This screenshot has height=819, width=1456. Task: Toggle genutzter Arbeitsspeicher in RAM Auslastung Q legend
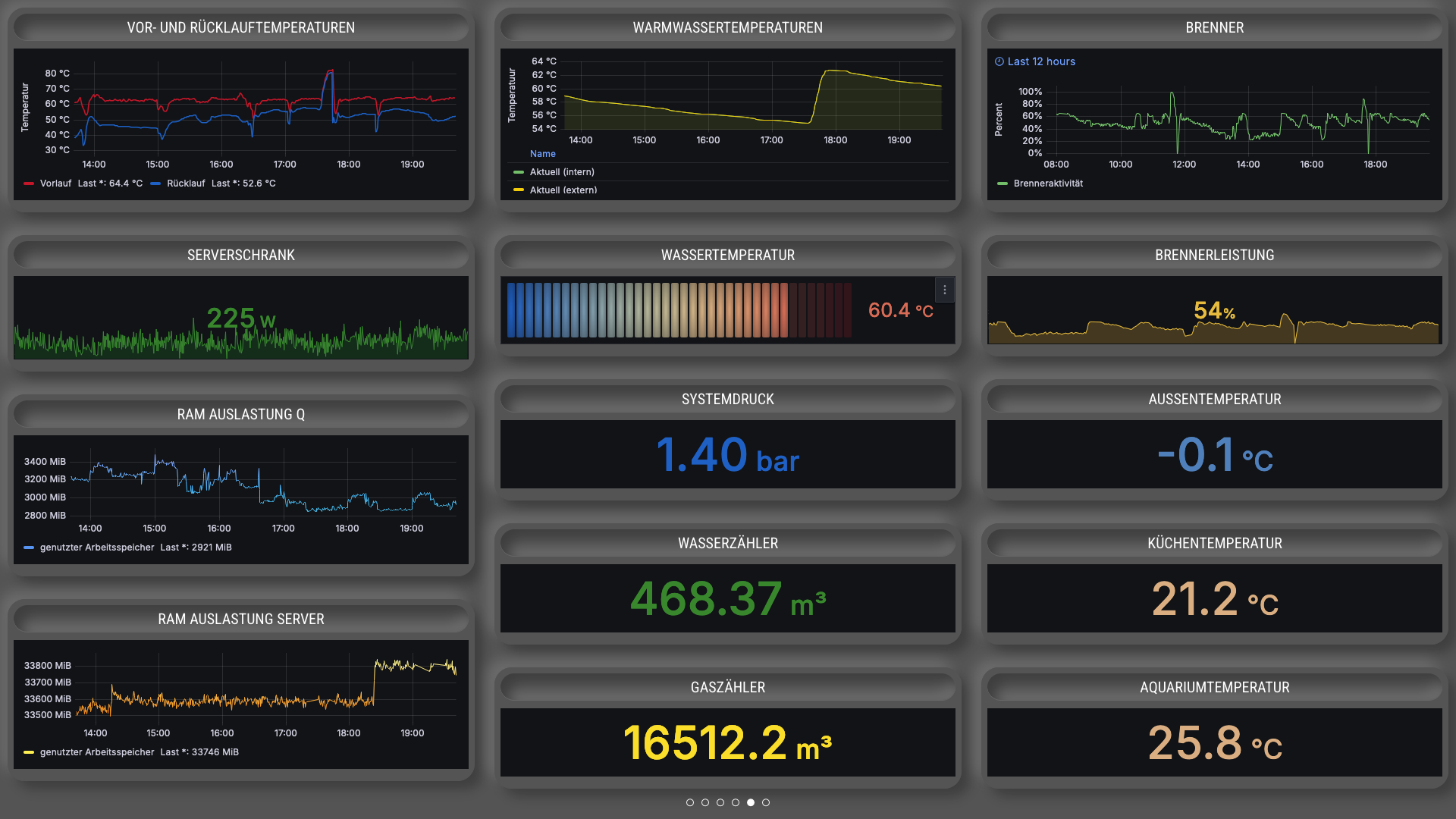[97, 548]
